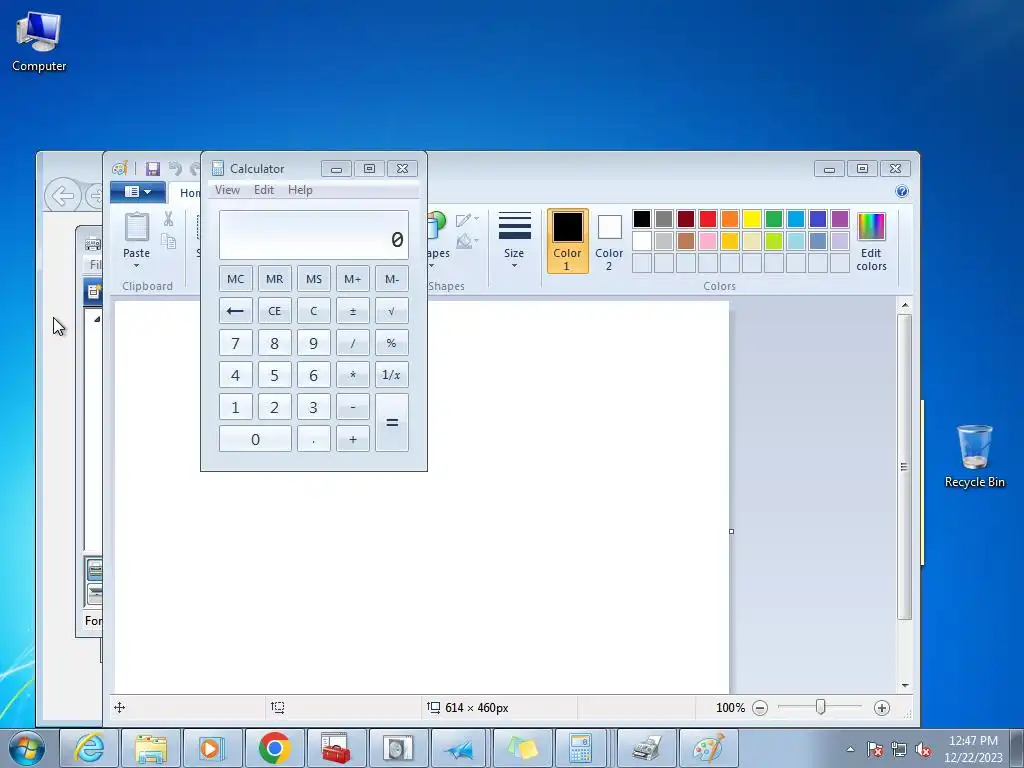Click the Back arrow in rear window

click(x=63, y=195)
